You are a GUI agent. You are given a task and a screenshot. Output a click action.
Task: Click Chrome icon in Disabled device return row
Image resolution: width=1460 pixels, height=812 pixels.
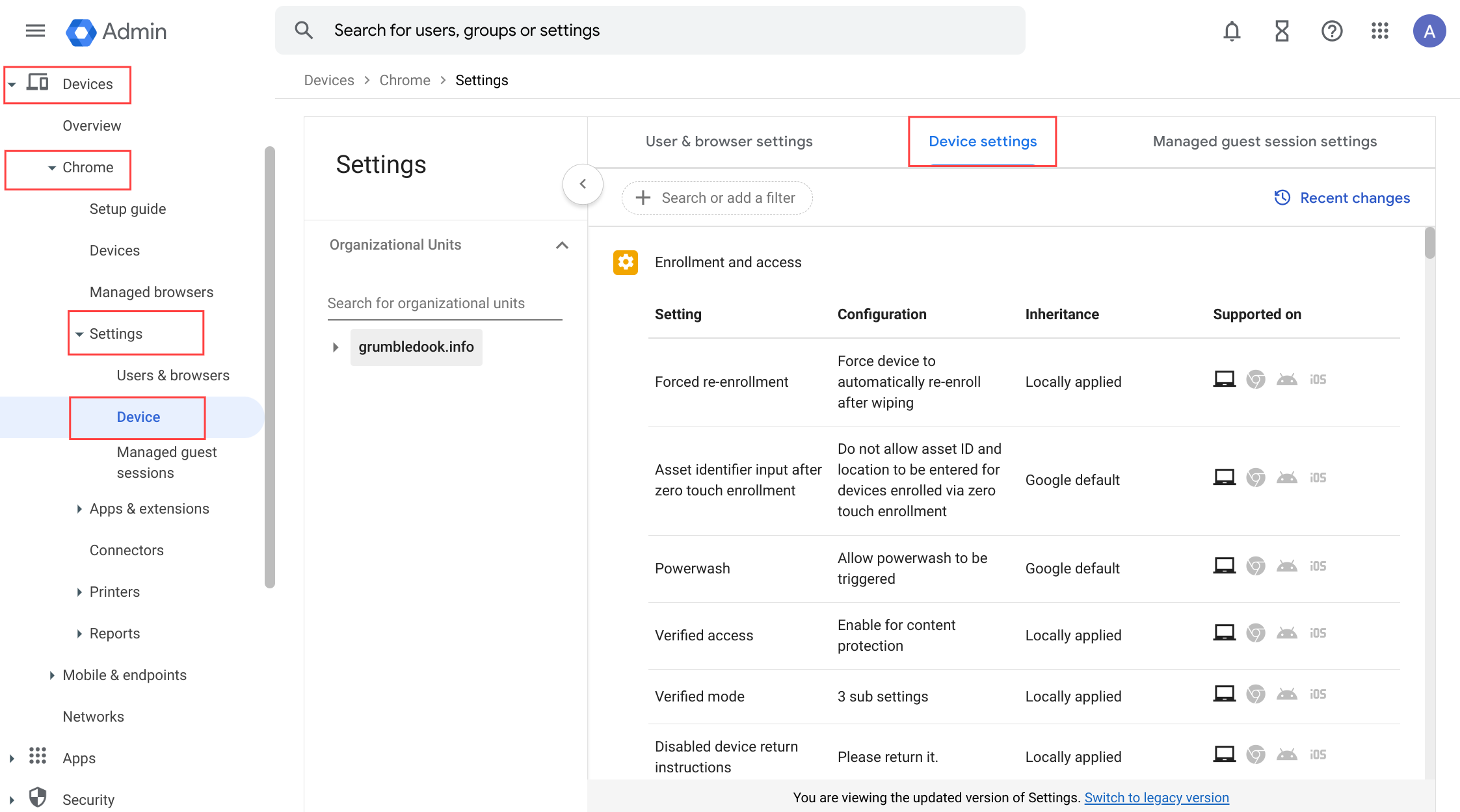click(x=1256, y=754)
